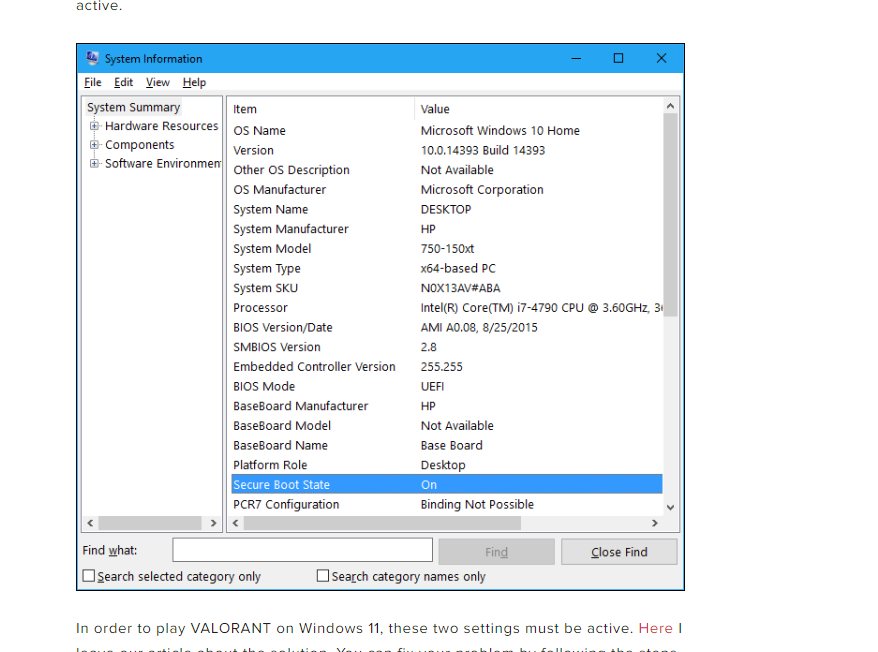Select System Summary in the left pane
Image resolution: width=878 pixels, height=652 pixels.
tap(133, 107)
